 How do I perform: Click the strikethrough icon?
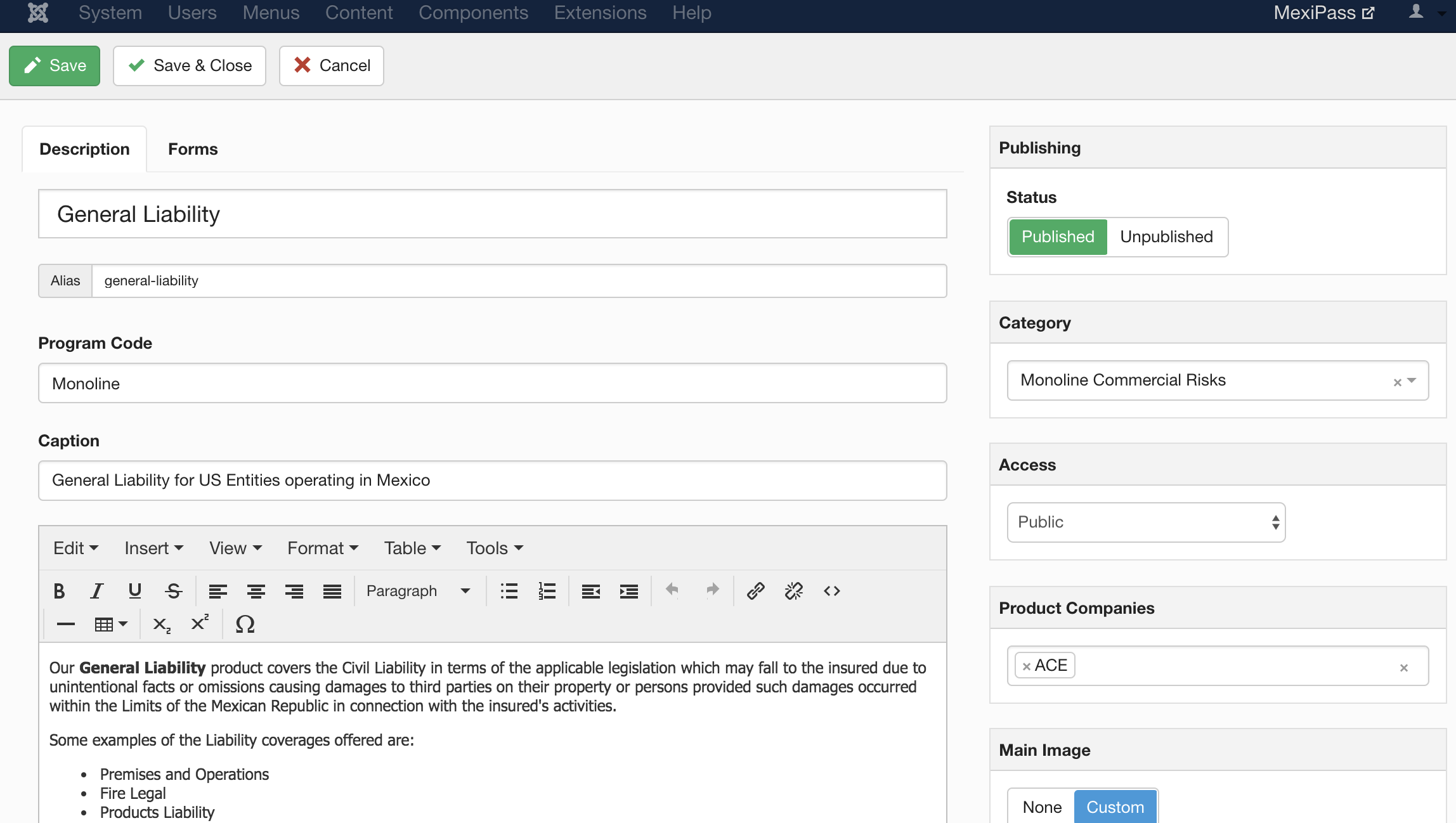click(173, 591)
